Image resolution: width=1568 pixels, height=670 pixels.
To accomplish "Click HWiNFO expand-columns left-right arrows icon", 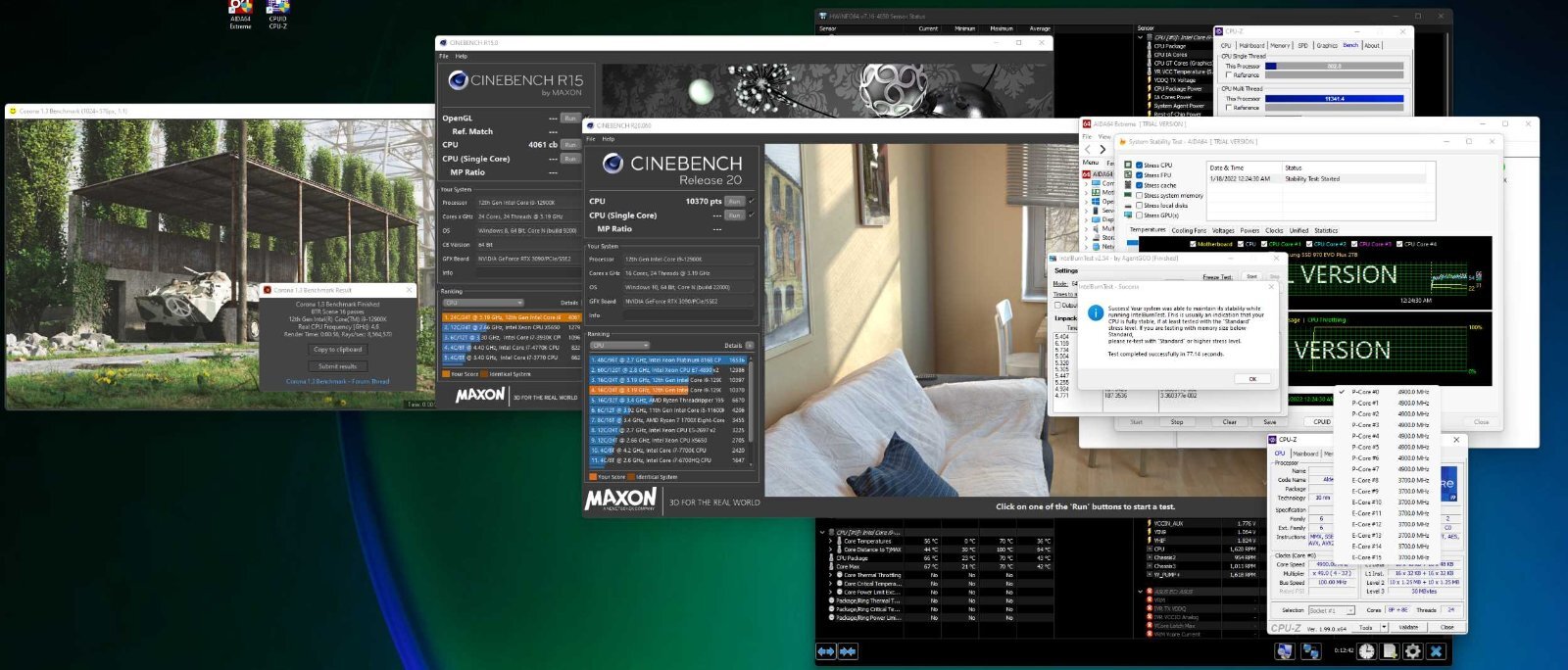I will click(826, 651).
